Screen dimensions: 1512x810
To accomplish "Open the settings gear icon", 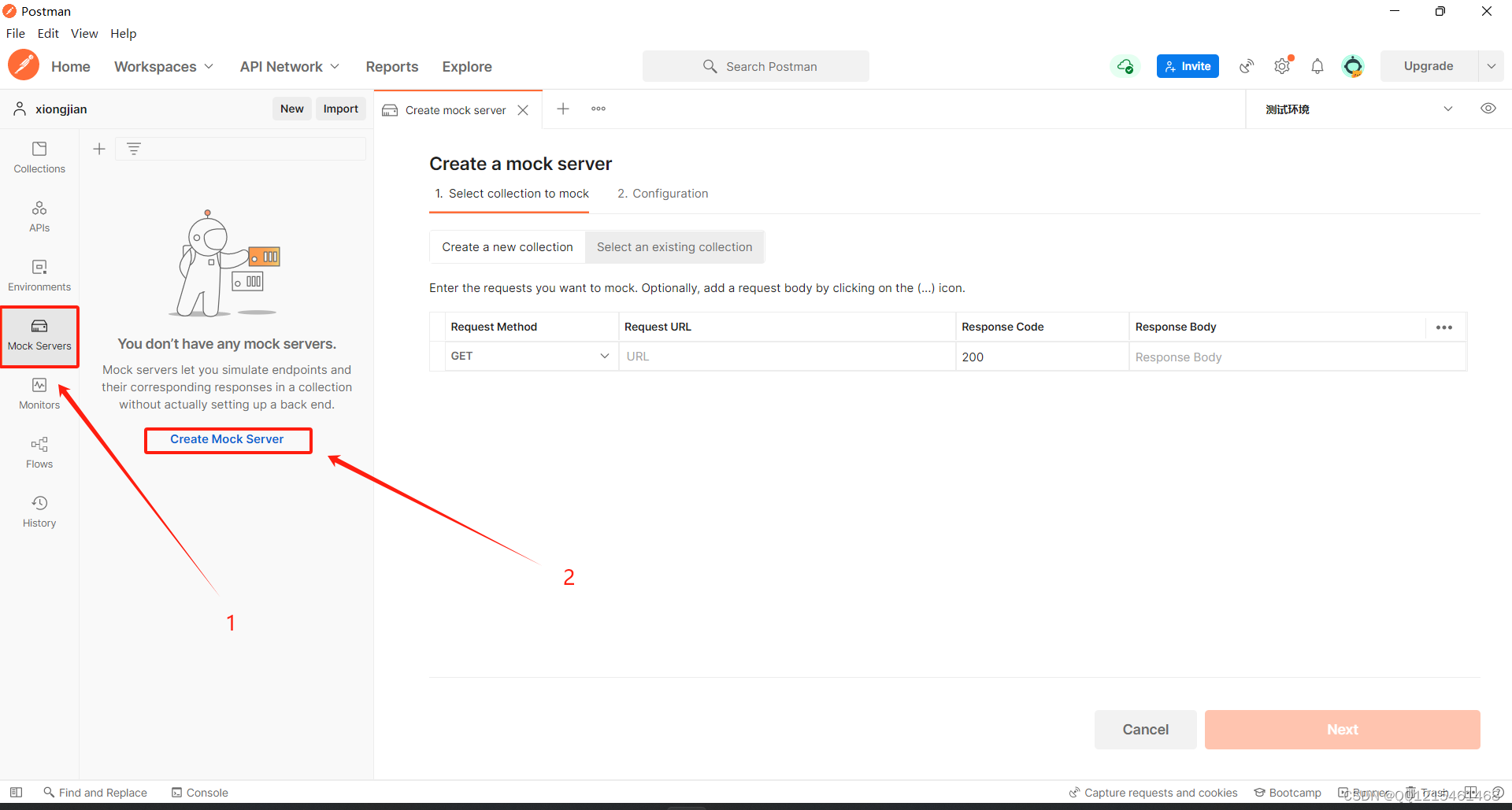I will (x=1282, y=66).
